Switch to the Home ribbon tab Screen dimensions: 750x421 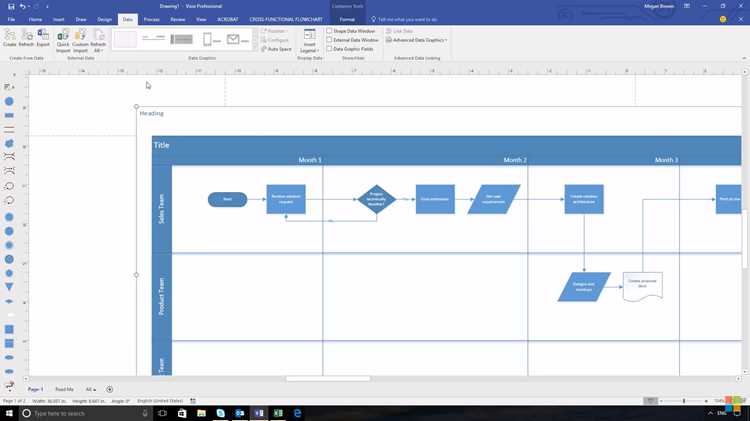click(35, 20)
